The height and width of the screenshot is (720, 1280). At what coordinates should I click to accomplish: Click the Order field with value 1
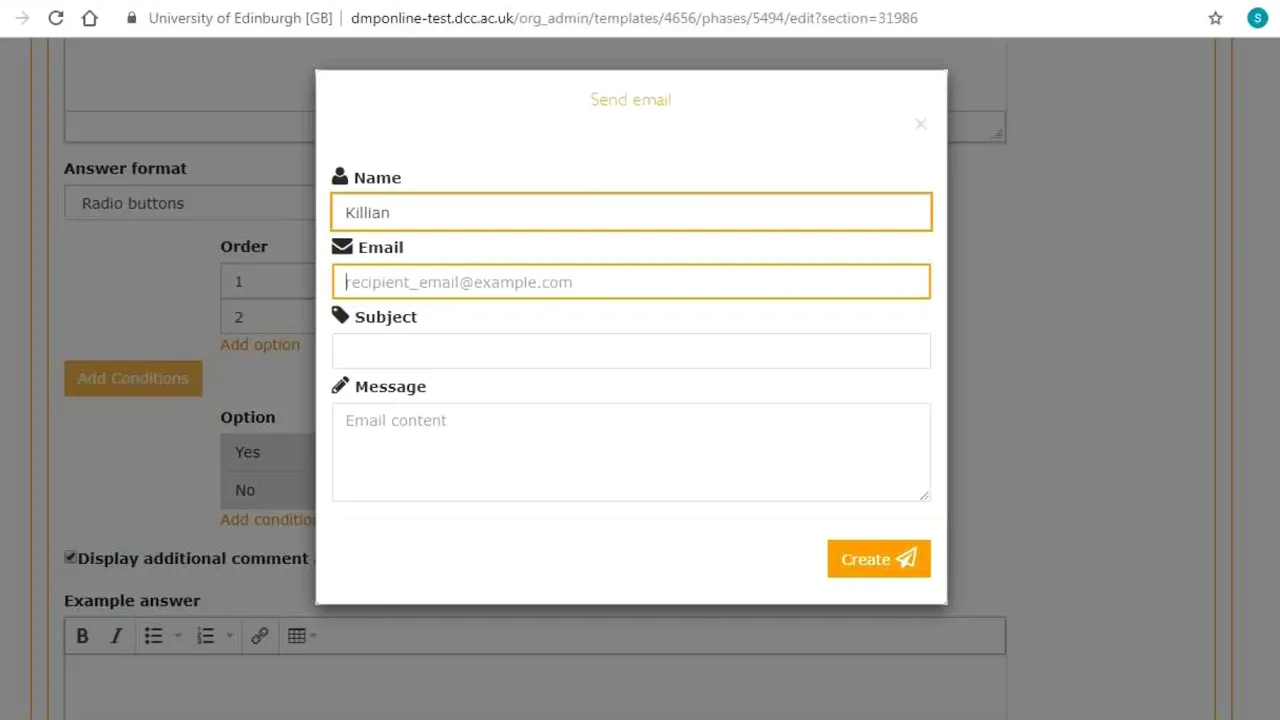click(268, 281)
